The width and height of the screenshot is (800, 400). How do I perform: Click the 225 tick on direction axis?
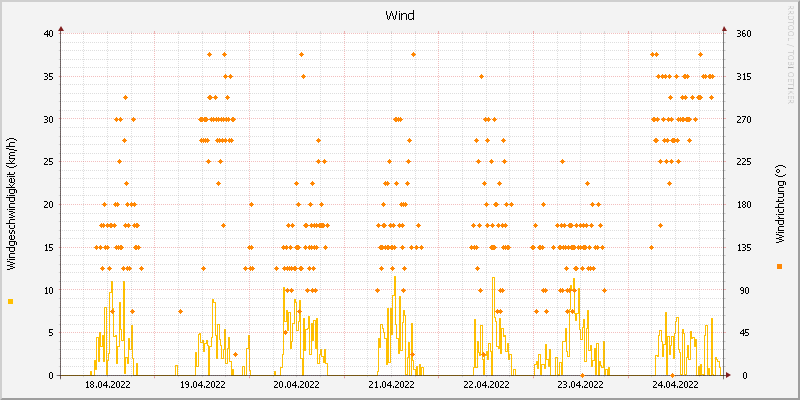pyautogui.click(x=744, y=162)
